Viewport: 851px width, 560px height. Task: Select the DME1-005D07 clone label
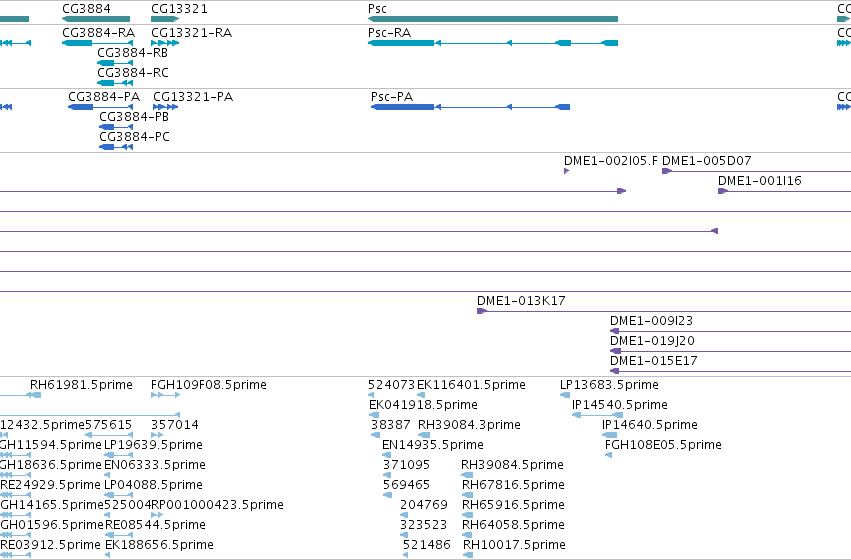pyautogui.click(x=707, y=161)
